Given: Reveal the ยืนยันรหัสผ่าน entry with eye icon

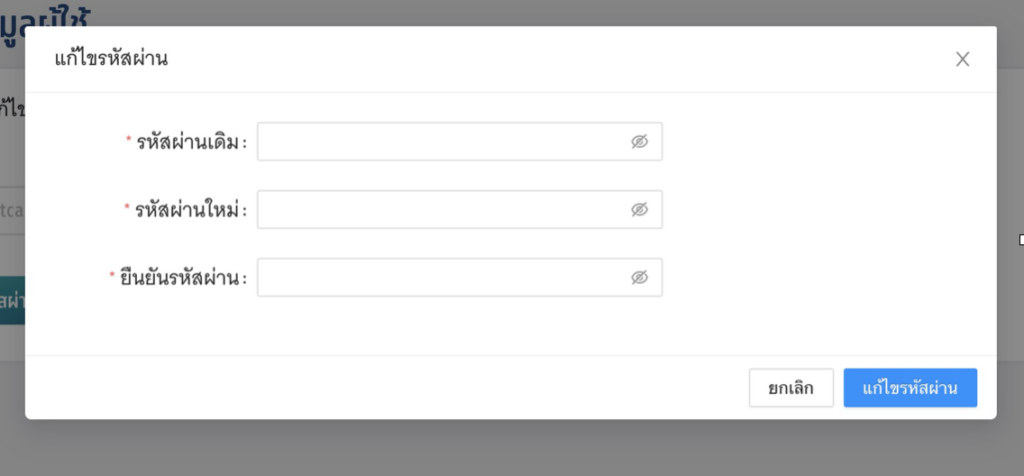Looking at the screenshot, I should (640, 278).
